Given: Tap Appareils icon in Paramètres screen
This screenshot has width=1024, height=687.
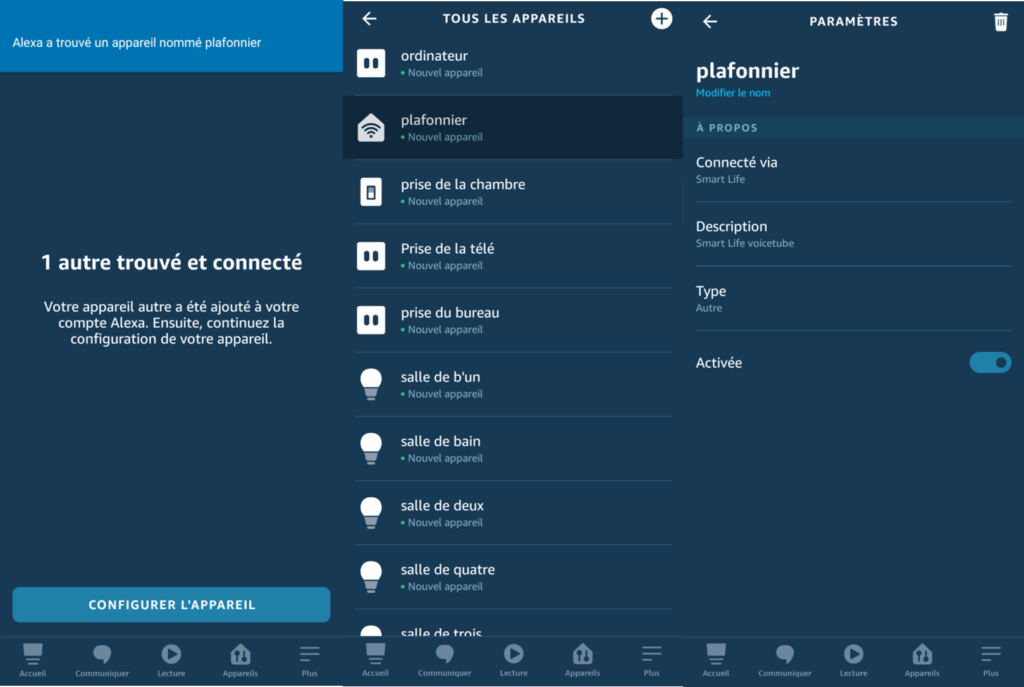Looking at the screenshot, I should click(x=922, y=654).
